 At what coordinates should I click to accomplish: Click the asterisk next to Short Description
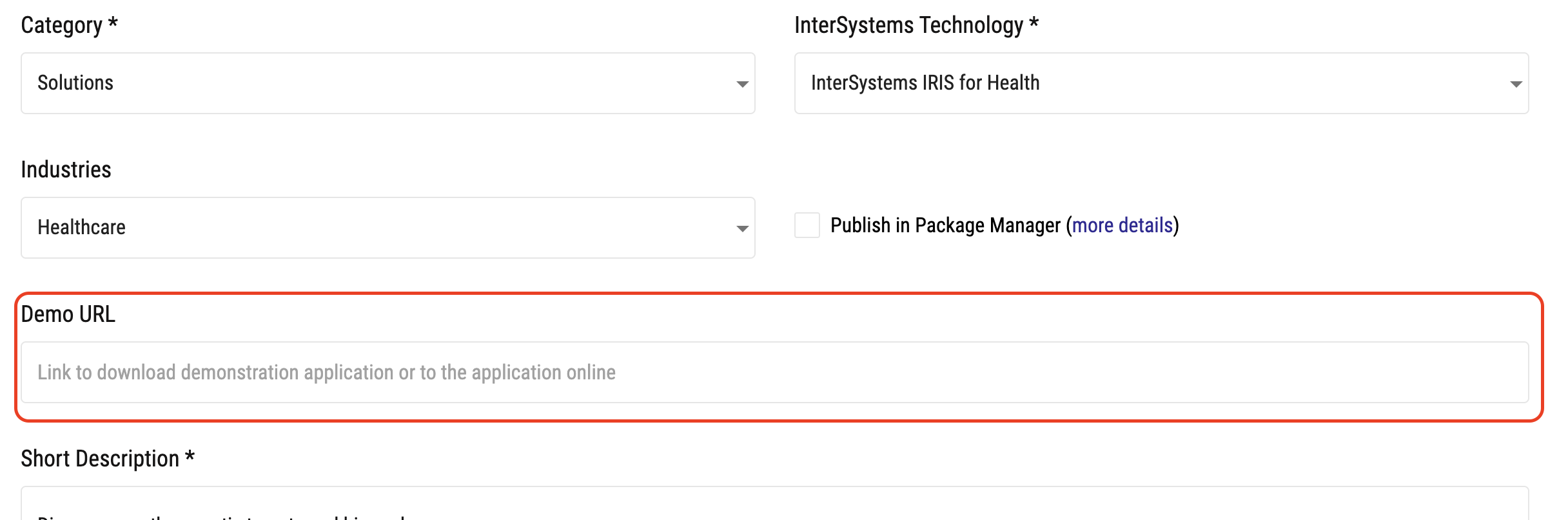[190, 455]
